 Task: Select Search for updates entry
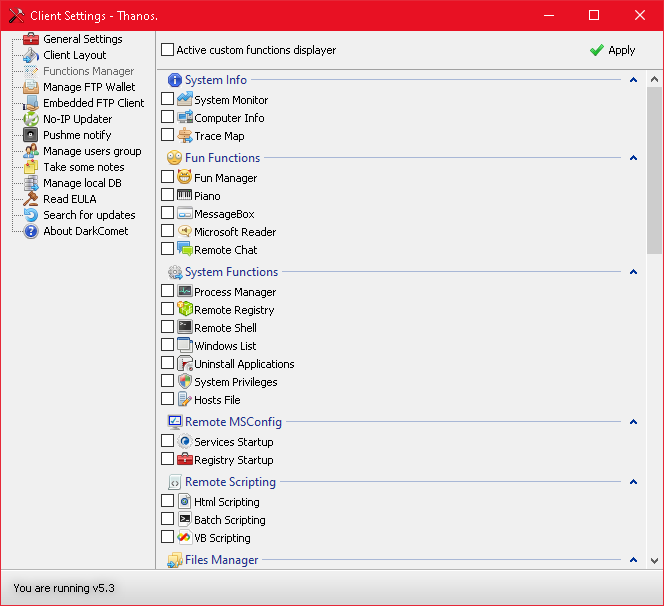89,215
